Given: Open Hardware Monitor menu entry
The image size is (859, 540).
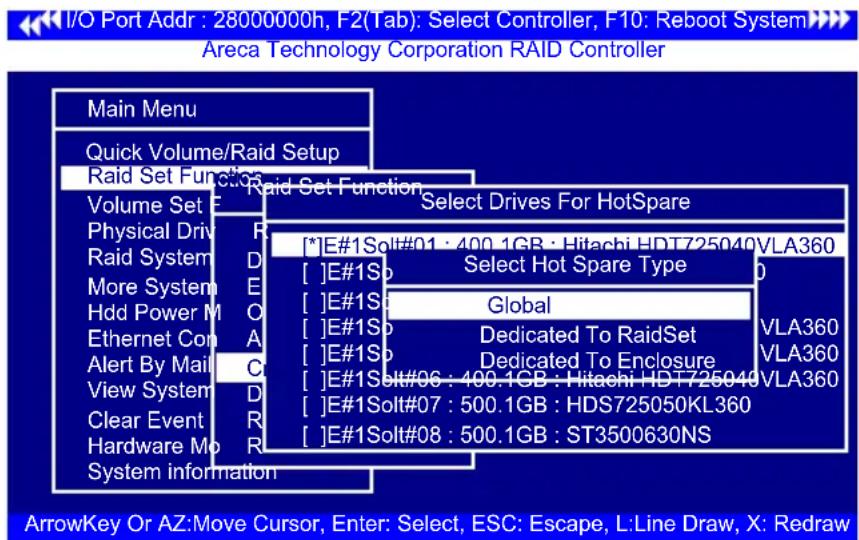Looking at the screenshot, I should pyautogui.click(x=153, y=446).
